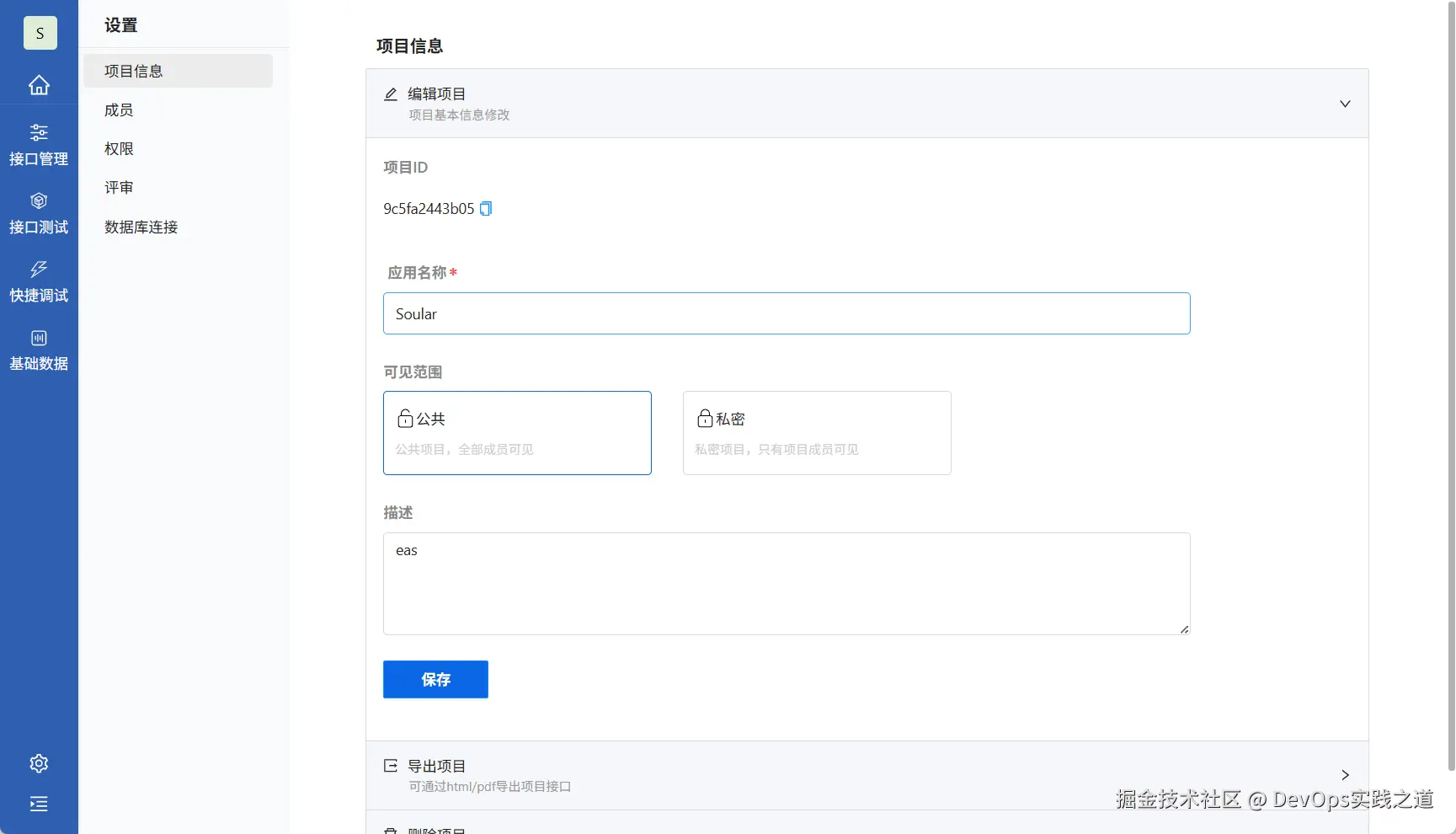This screenshot has width=1456, height=834.
Task: Open 基础数据 in the left sidebar
Action: (x=39, y=350)
